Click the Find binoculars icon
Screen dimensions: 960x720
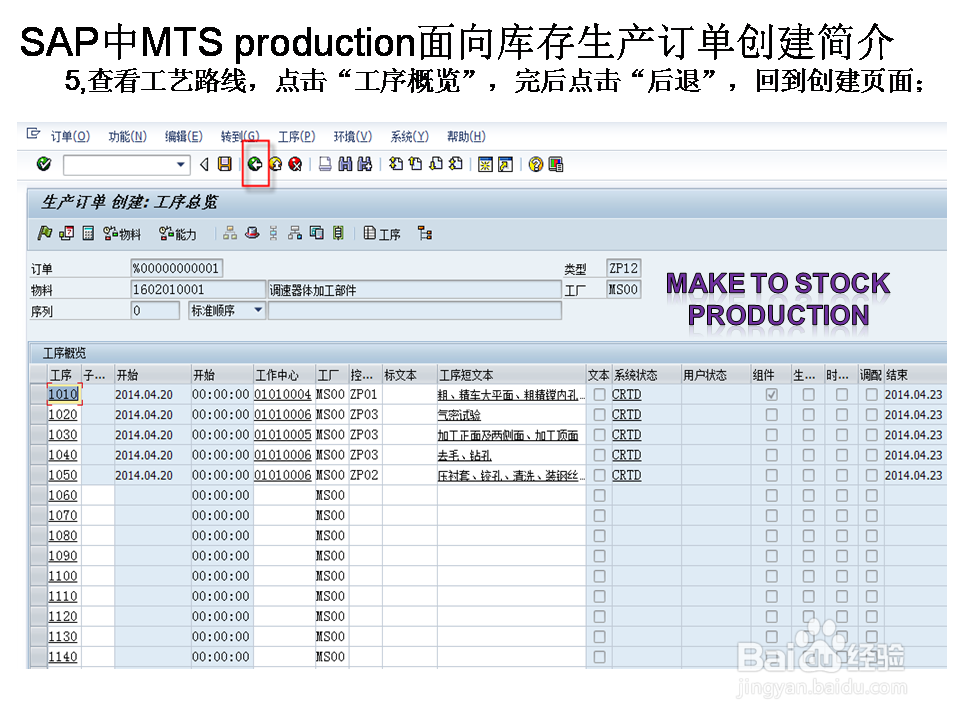click(345, 164)
